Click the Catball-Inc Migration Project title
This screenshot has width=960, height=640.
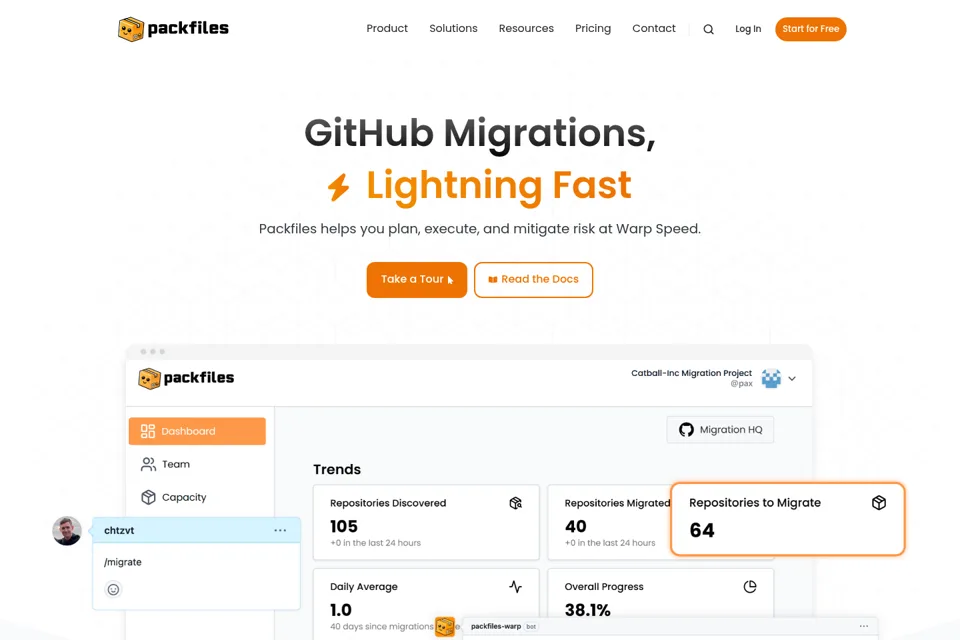click(x=691, y=373)
